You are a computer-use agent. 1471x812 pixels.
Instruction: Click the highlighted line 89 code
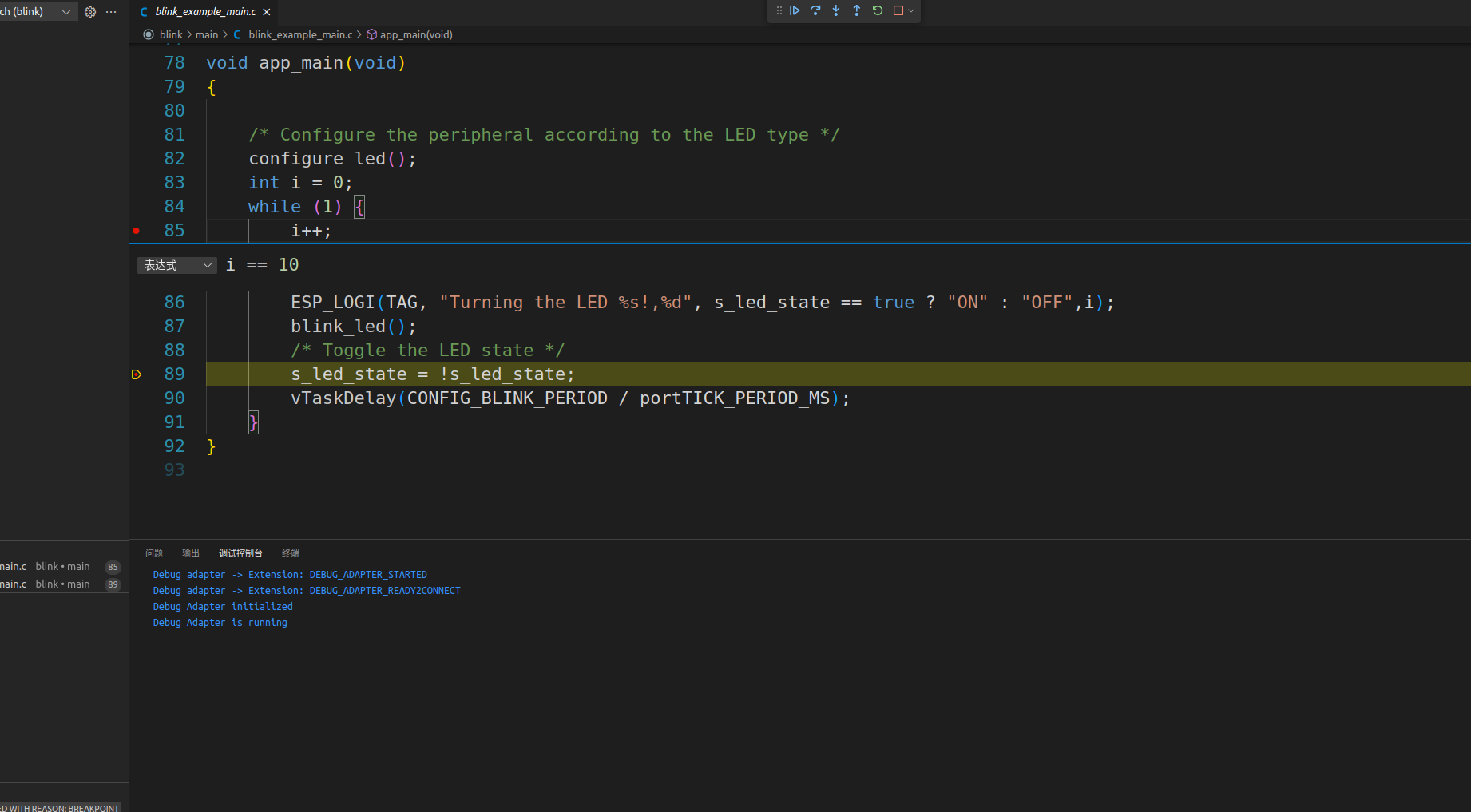tap(432, 374)
